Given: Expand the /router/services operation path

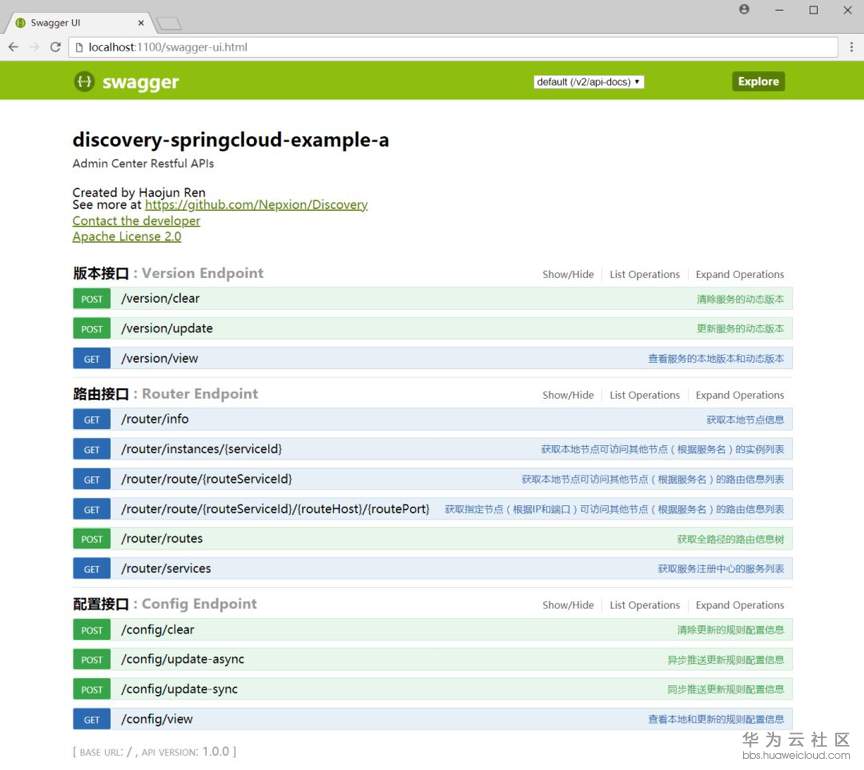Looking at the screenshot, I should coord(166,569).
